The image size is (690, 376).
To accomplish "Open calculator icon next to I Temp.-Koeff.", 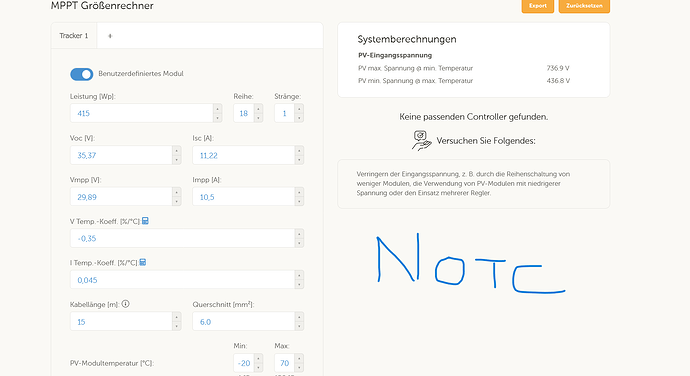I will (x=143, y=262).
